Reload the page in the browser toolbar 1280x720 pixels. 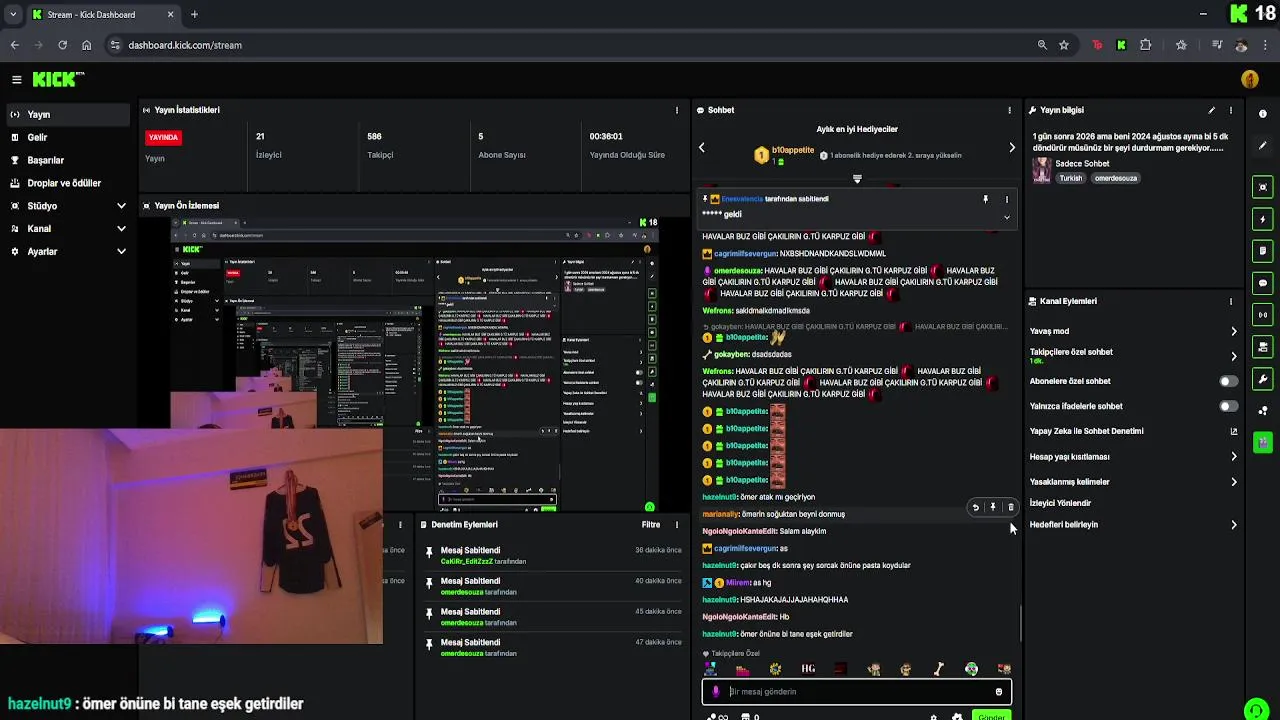[62, 45]
